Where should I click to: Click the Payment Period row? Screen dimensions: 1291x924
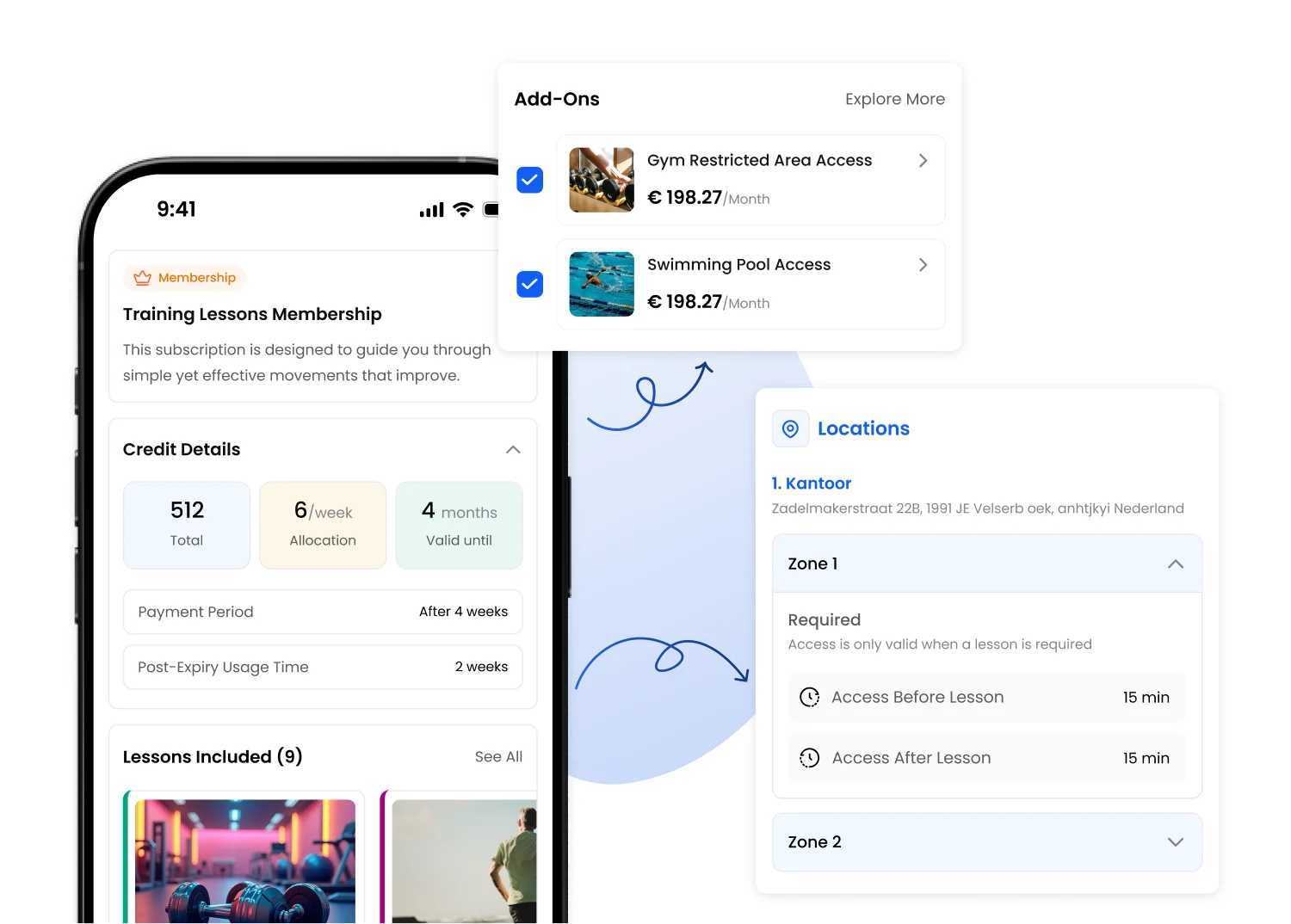323,612
